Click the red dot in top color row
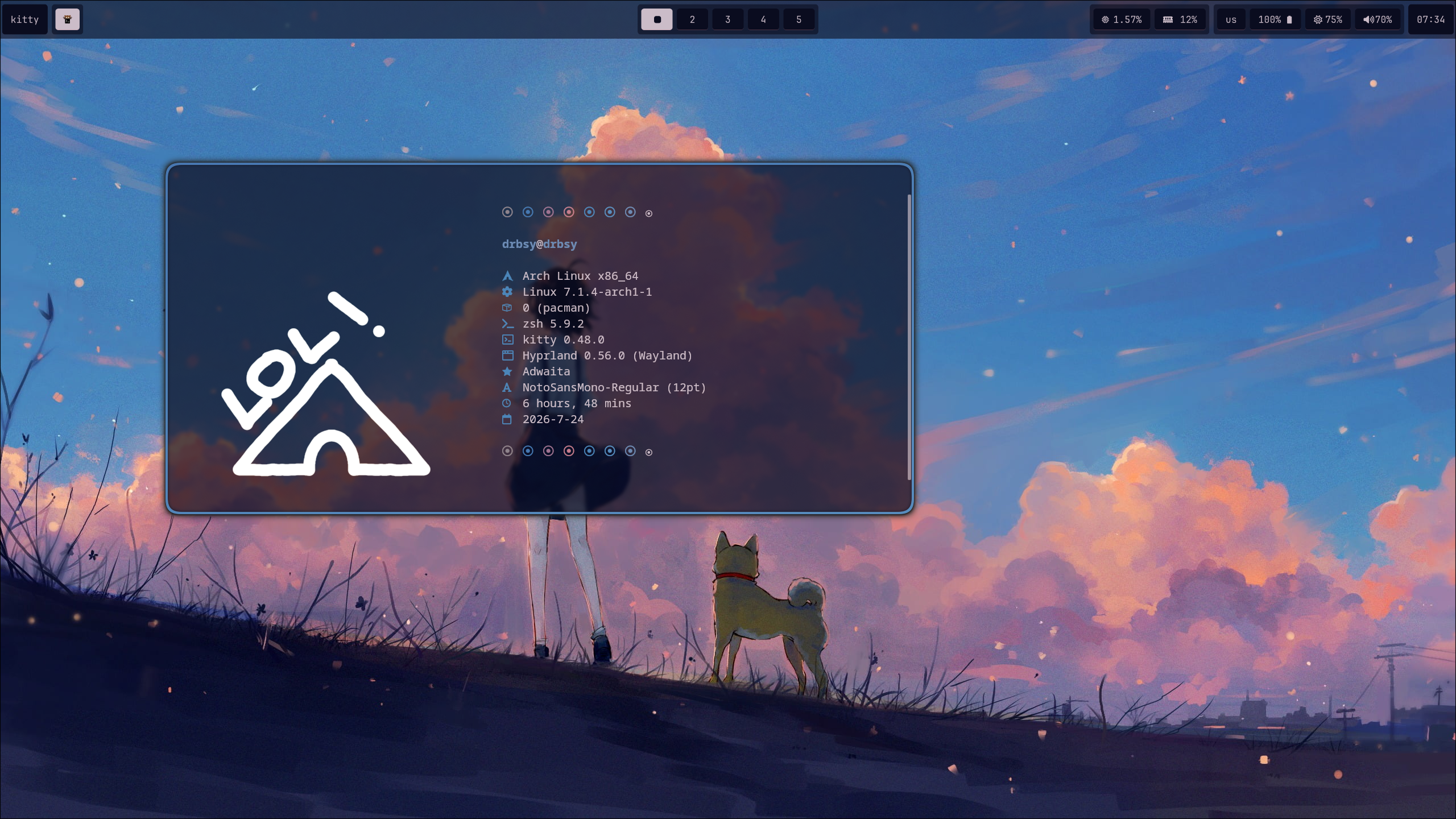 tap(569, 212)
